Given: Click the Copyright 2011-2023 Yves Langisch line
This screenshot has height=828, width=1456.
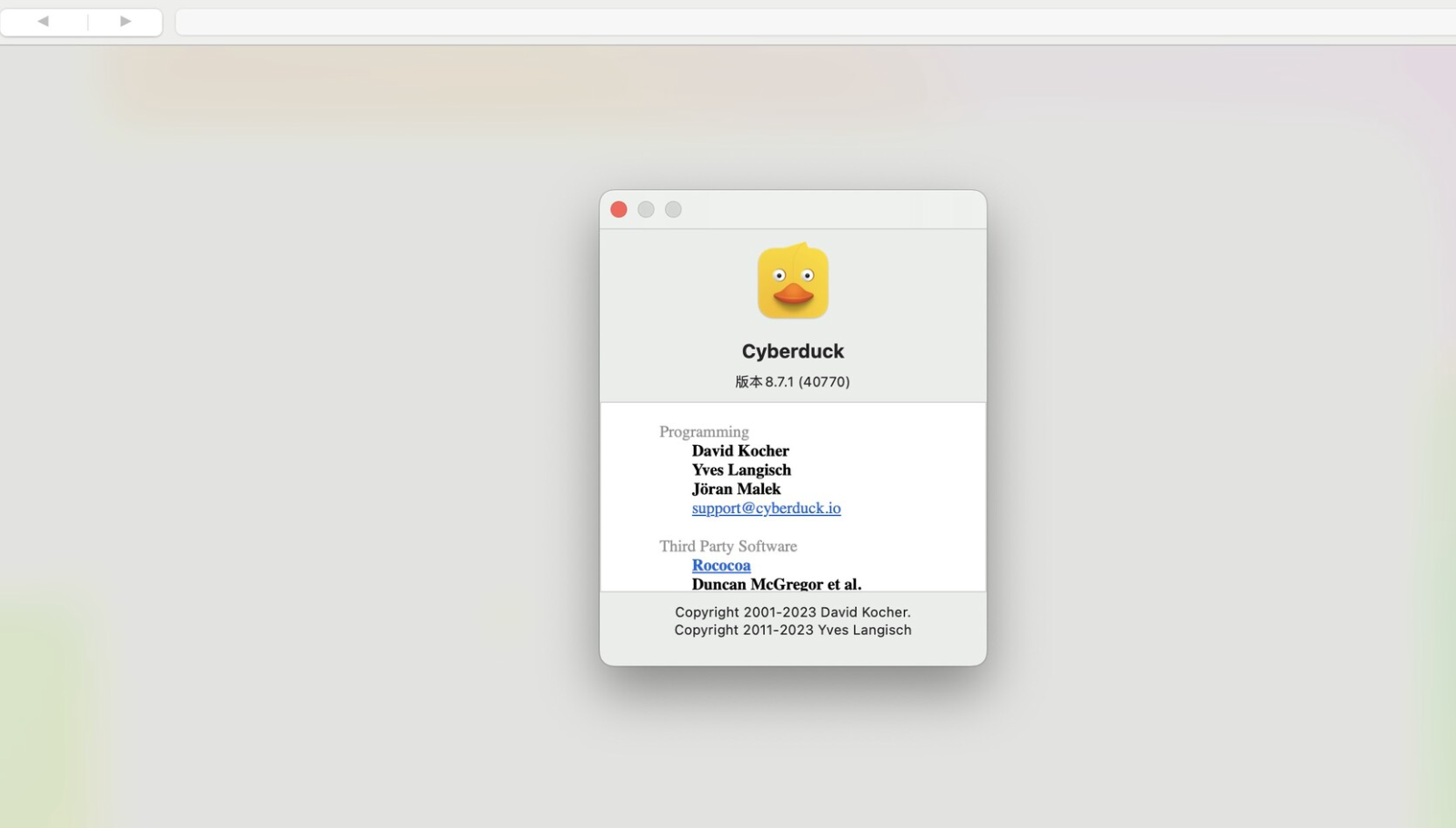Looking at the screenshot, I should coord(792,630).
